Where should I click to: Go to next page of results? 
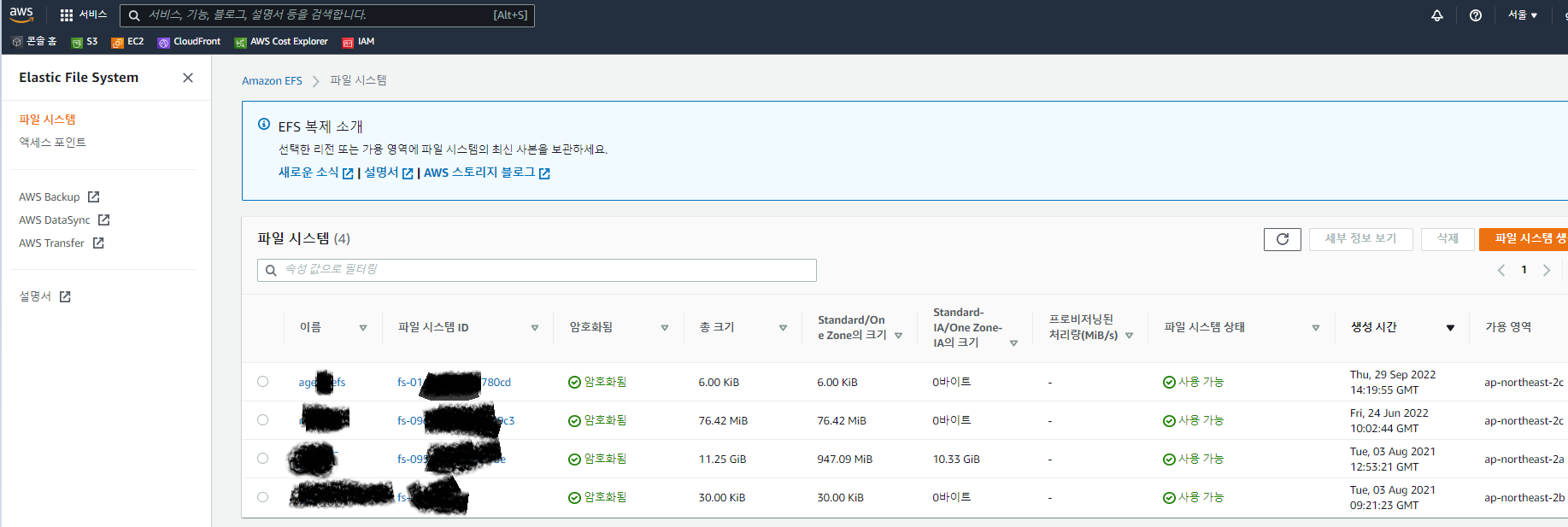click(1547, 271)
